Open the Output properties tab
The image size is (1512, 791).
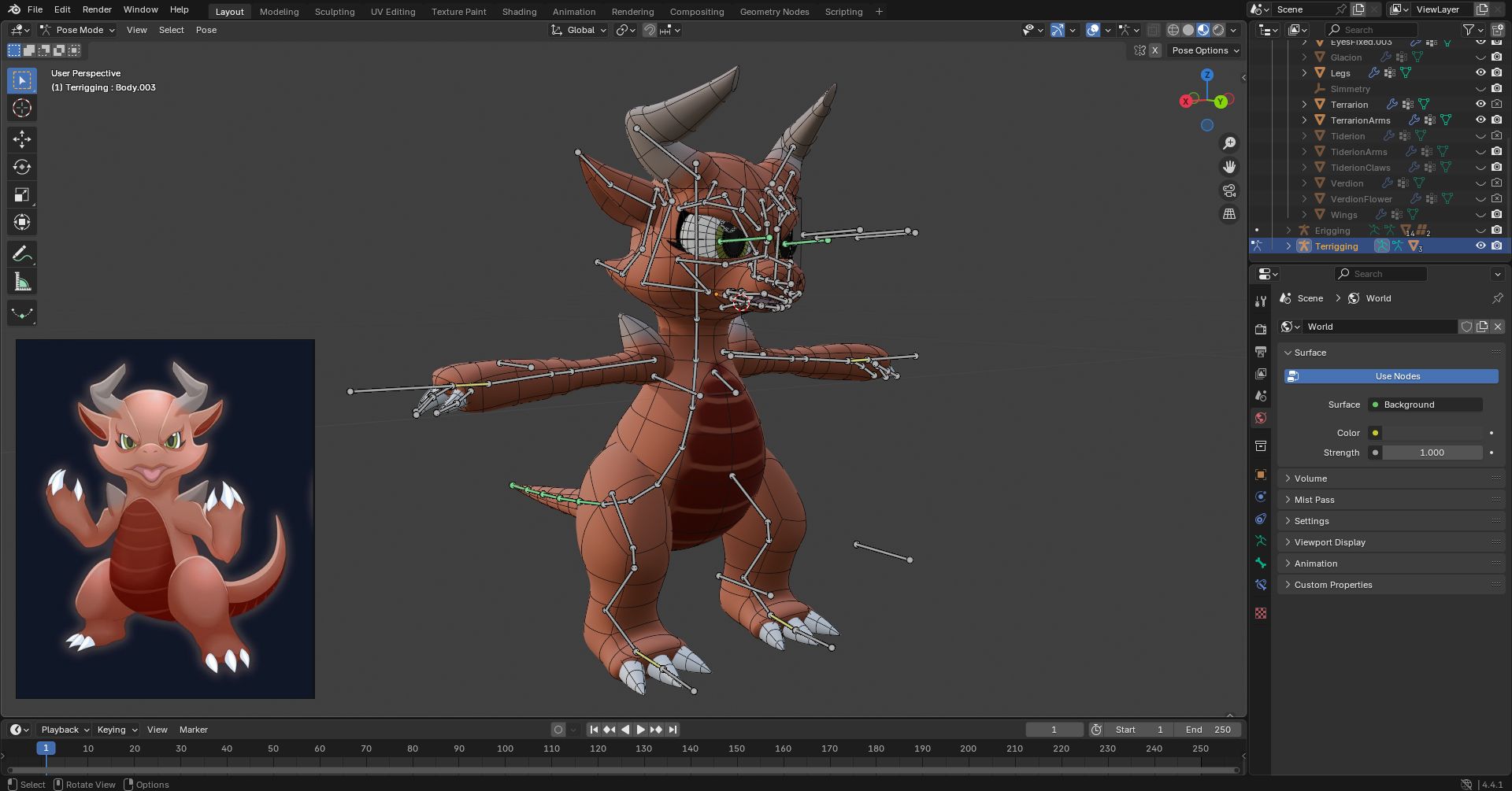[x=1261, y=351]
